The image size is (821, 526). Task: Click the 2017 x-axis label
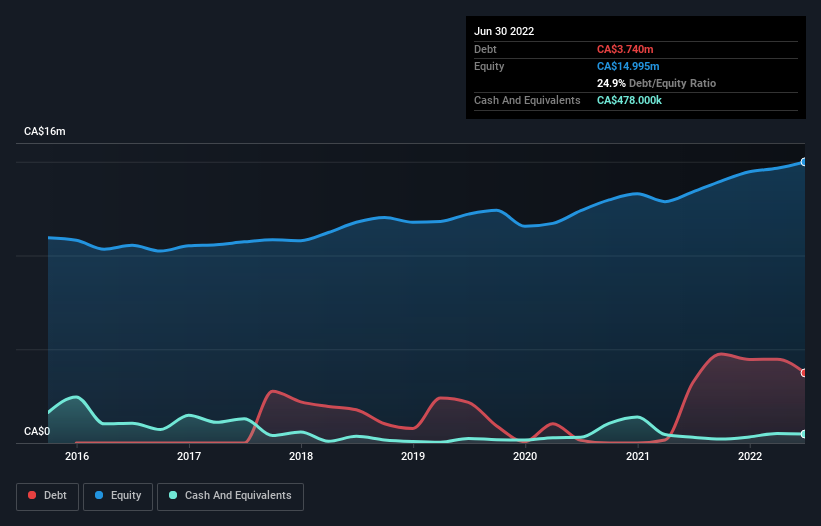189,456
